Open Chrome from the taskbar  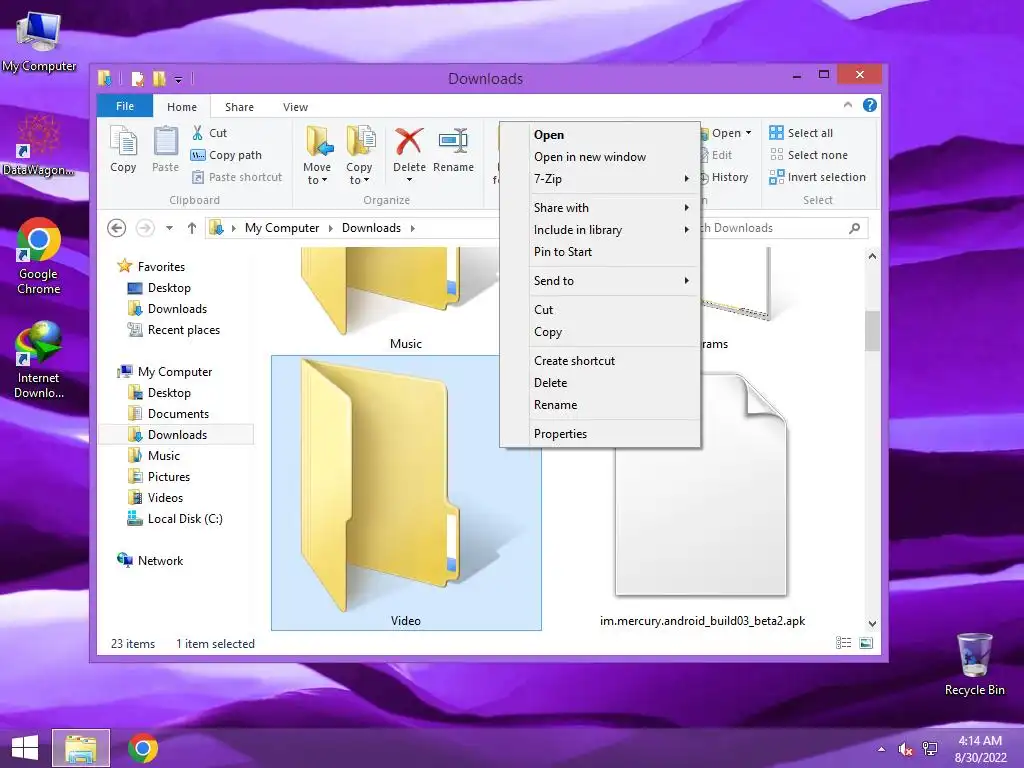[142, 748]
